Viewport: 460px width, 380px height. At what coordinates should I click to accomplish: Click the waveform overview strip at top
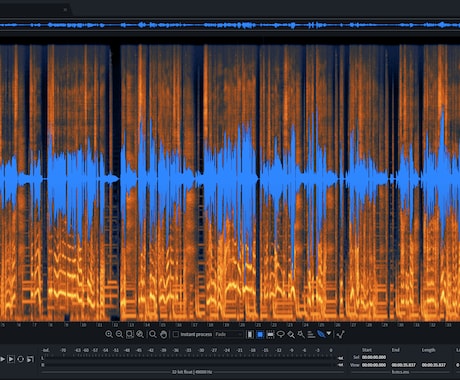(x=230, y=25)
